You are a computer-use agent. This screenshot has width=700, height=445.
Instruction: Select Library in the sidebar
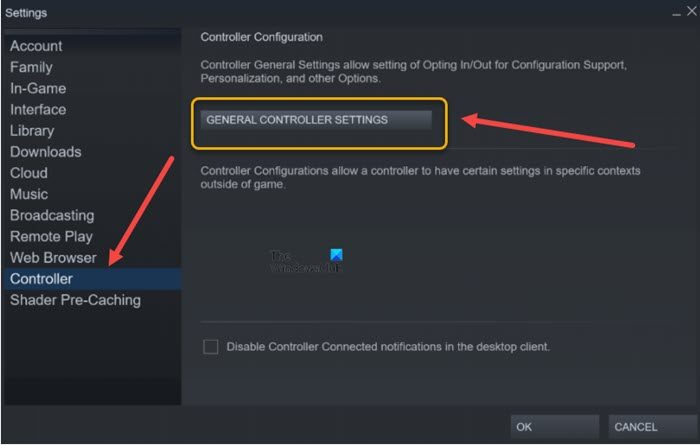pos(32,131)
